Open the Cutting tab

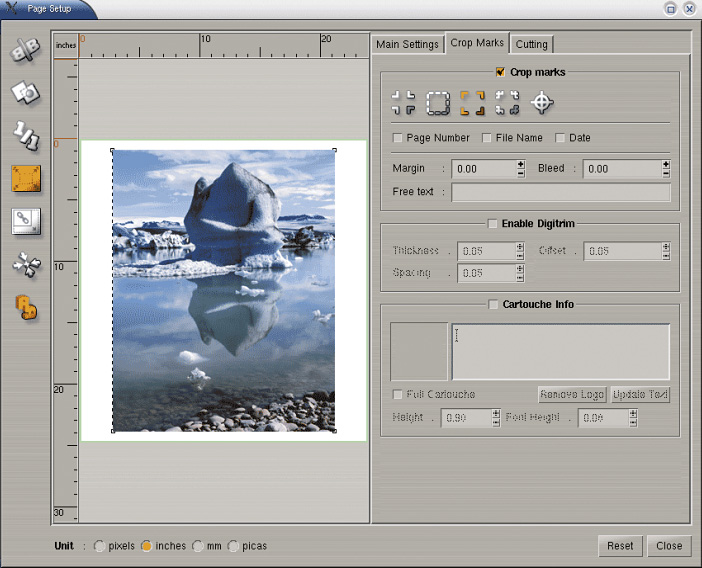point(531,44)
